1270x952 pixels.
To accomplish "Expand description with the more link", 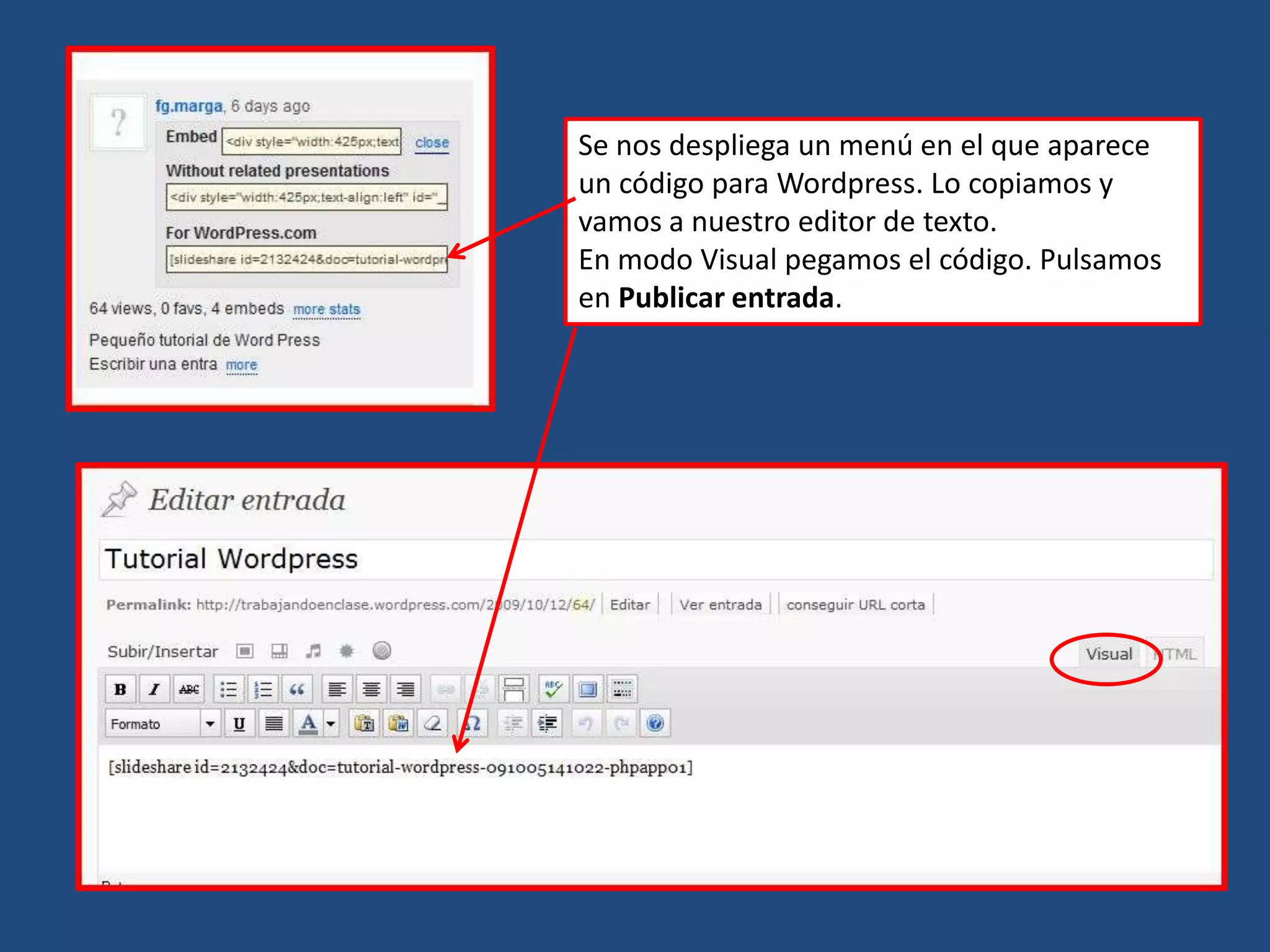I will [x=241, y=364].
